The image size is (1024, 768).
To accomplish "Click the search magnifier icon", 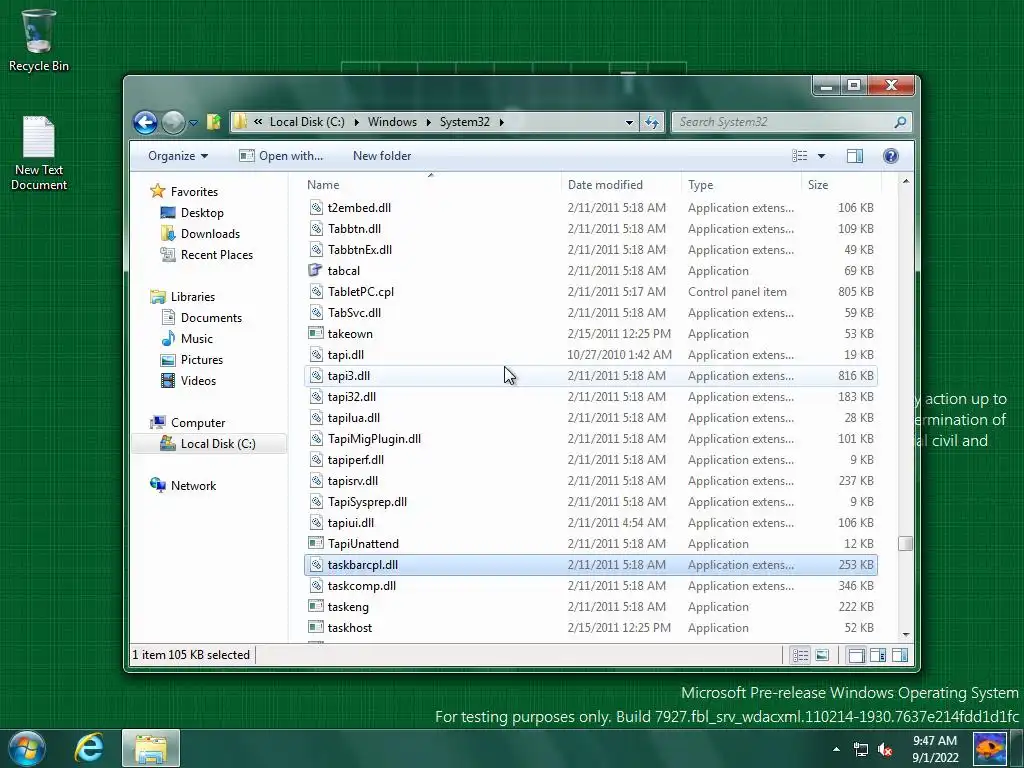I will [x=901, y=122].
